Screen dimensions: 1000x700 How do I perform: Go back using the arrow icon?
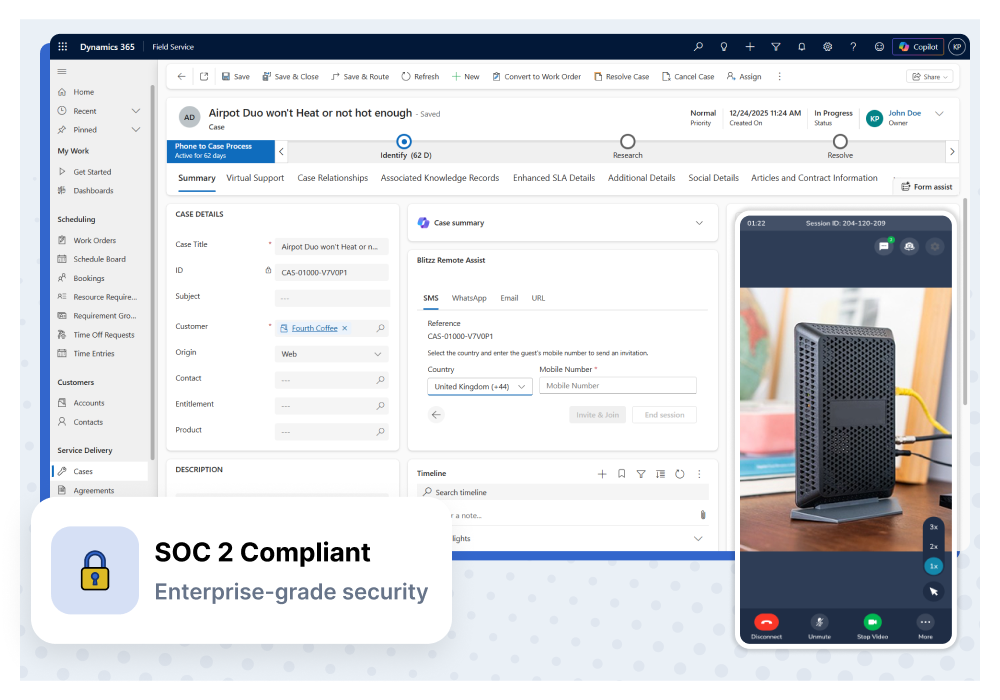tap(181, 77)
